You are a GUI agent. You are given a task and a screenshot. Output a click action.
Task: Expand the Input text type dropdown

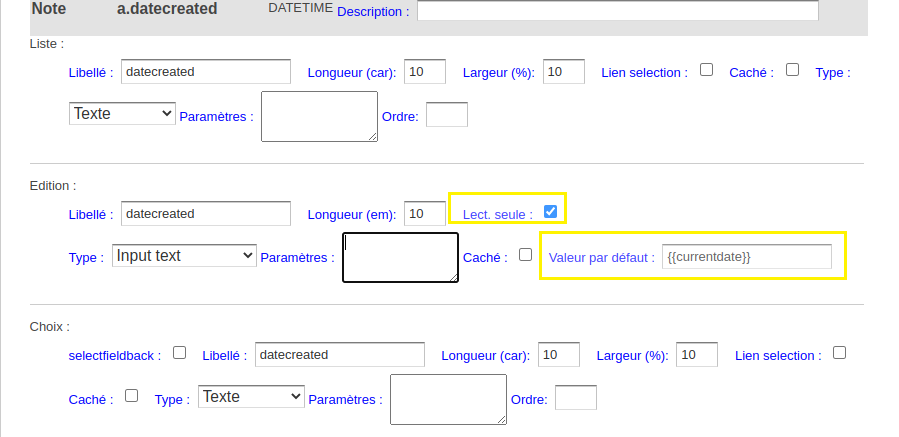click(184, 255)
